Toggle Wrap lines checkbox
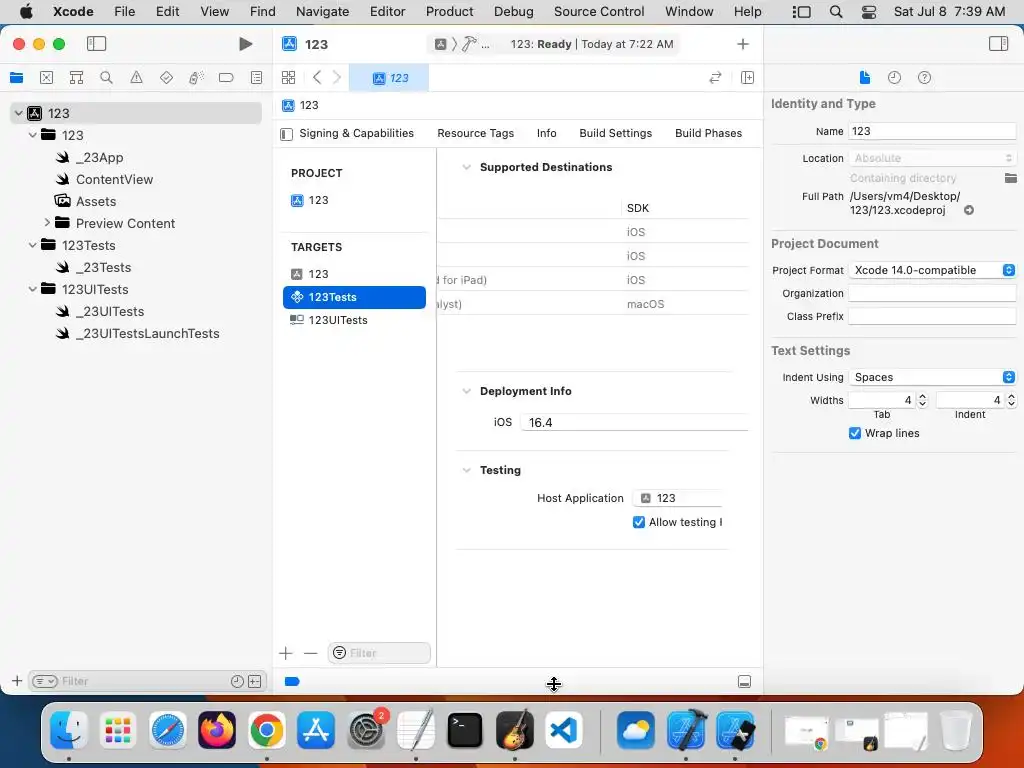1024x768 pixels. (x=855, y=433)
